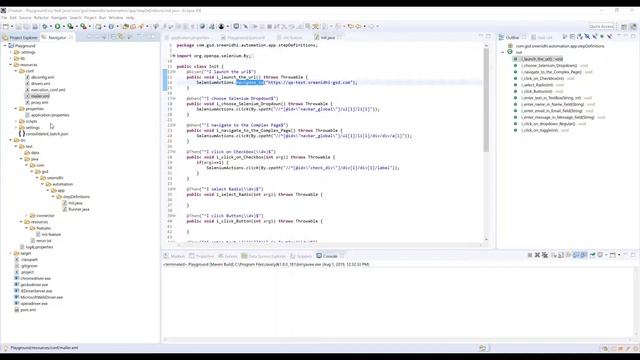Click the consolidated_batch.json braces icon
The image size is (640, 360).
click(22, 133)
